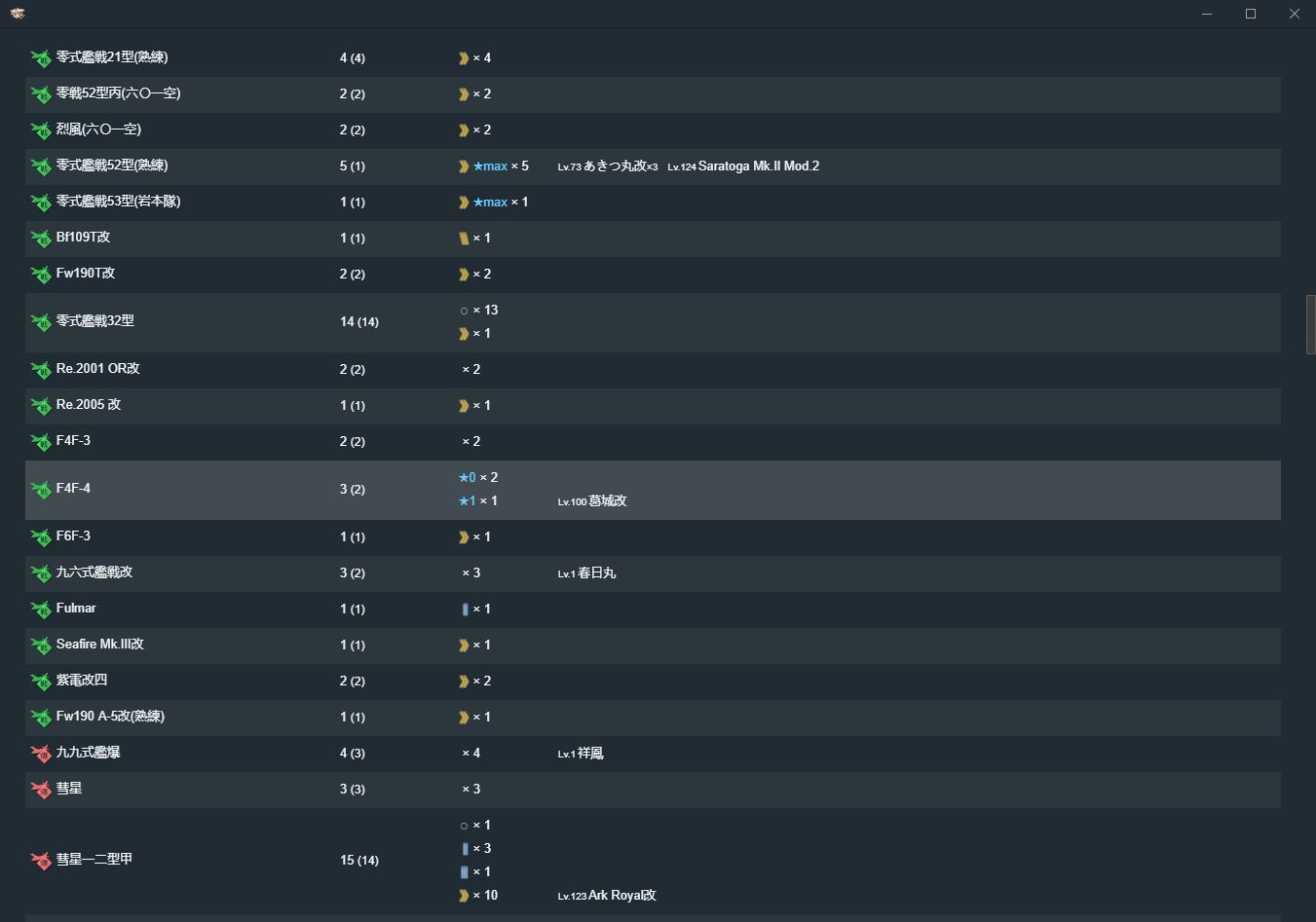Click the red dive bomber icon beside 九九式艦爆
The width and height of the screenshot is (1316, 922).
[x=41, y=754]
